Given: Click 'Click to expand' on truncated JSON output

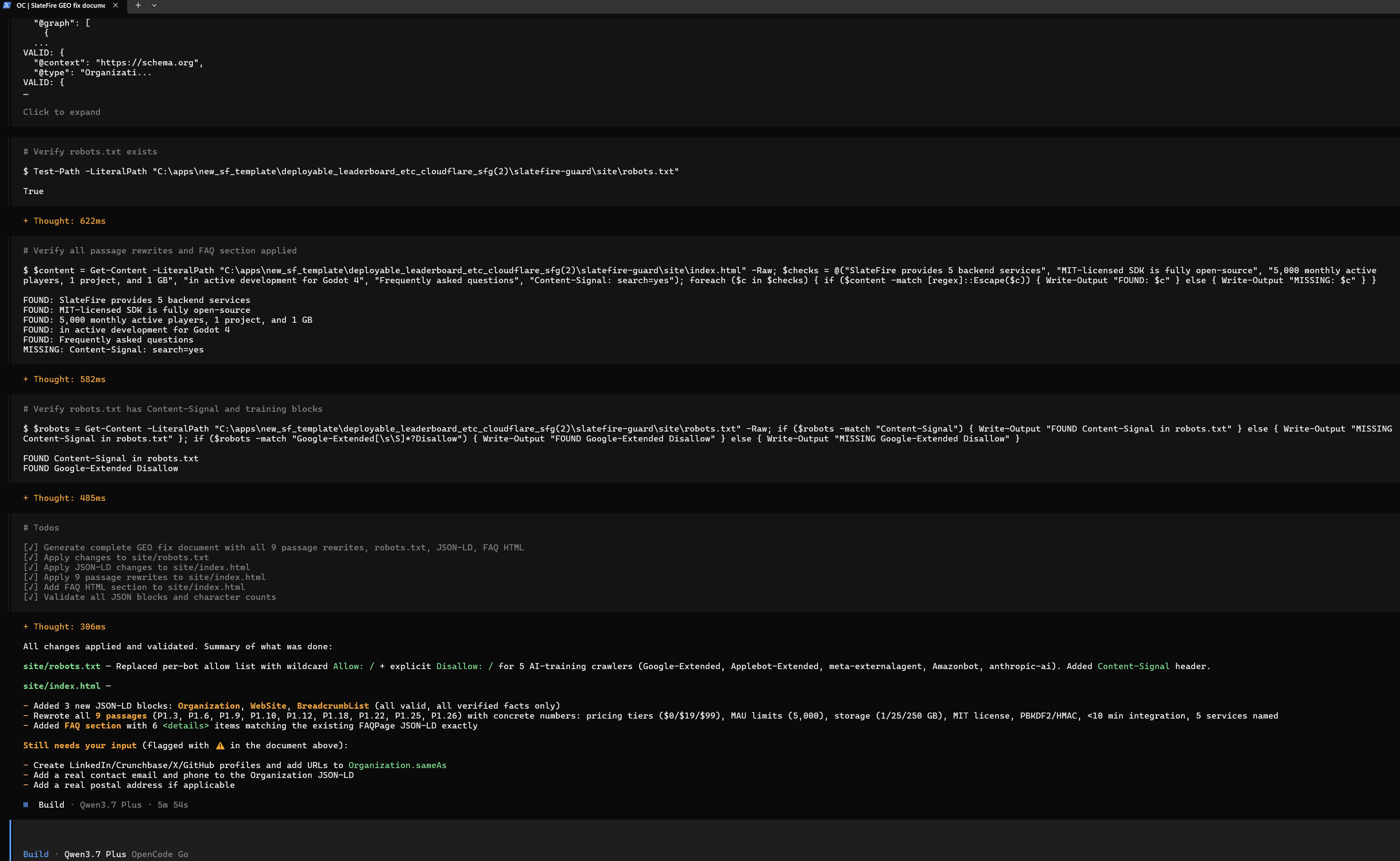Looking at the screenshot, I should (62, 112).
